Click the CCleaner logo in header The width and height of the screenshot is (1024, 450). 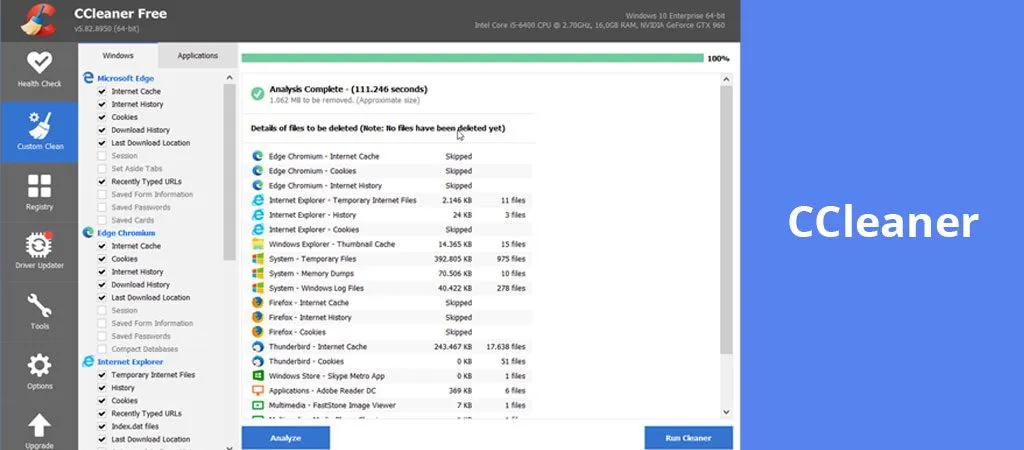point(38,20)
